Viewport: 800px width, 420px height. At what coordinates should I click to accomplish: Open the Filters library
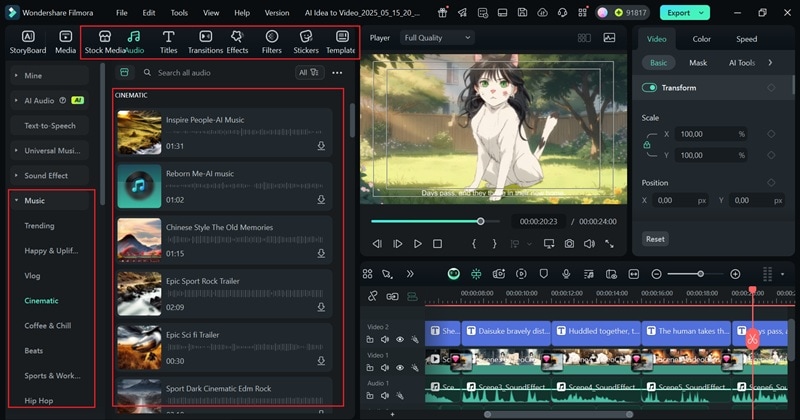271,42
